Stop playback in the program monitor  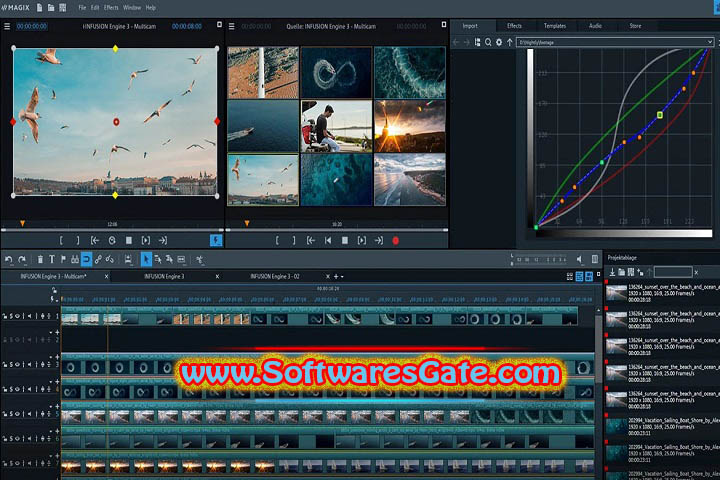tap(129, 240)
